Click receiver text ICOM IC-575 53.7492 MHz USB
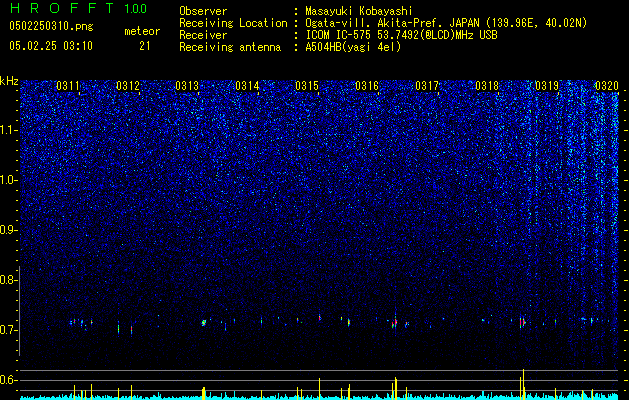 (401, 35)
